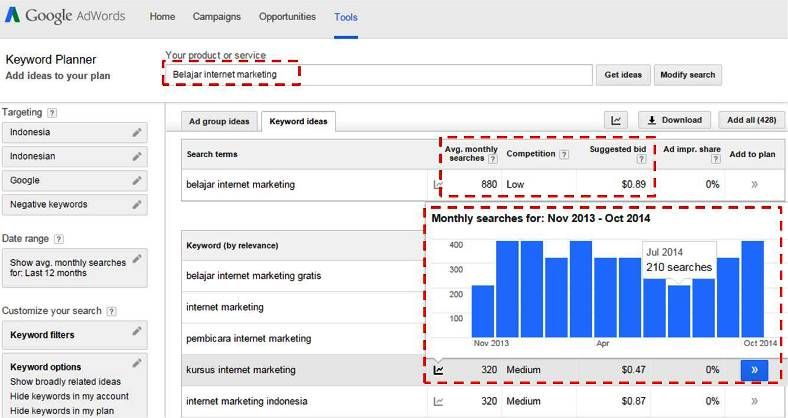Image resolution: width=788 pixels, height=418 pixels.
Task: Edit the Indonesian language pencil icon
Action: tap(137, 157)
